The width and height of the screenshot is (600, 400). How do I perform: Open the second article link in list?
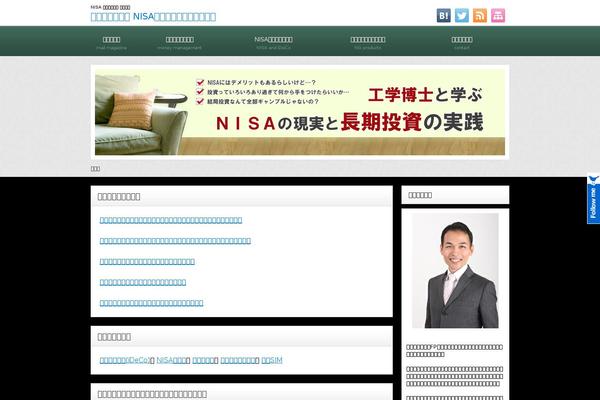tap(175, 241)
